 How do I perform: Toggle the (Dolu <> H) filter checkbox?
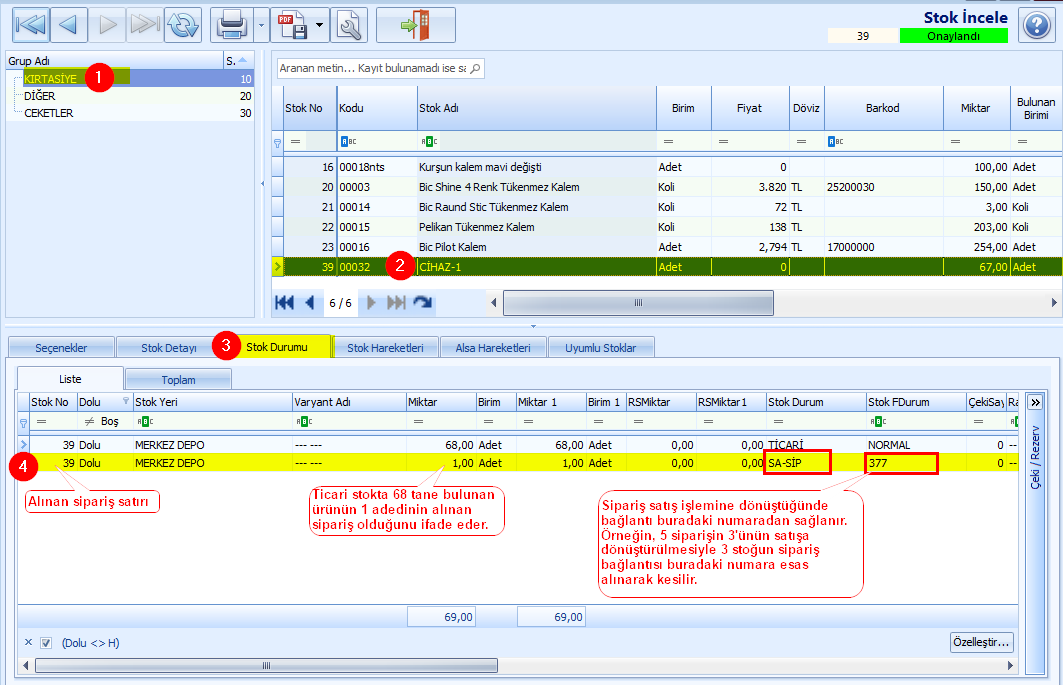click(45, 643)
